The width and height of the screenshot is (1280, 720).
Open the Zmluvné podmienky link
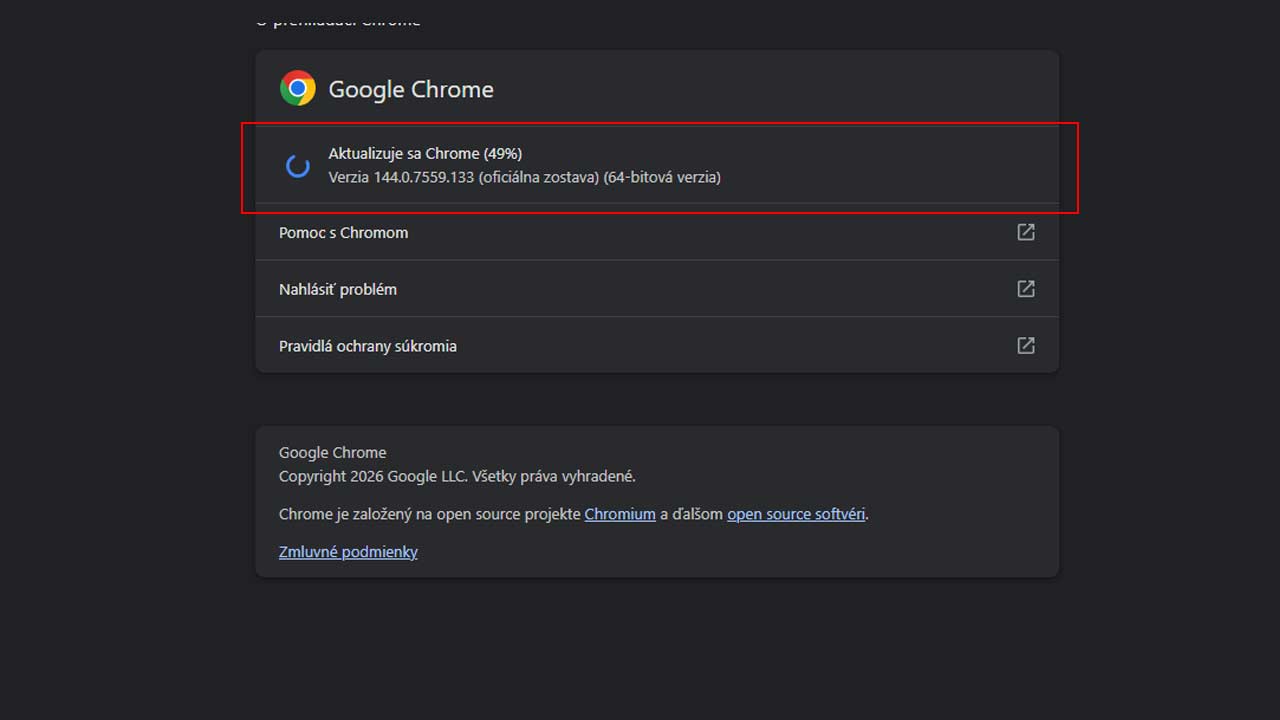pos(348,552)
